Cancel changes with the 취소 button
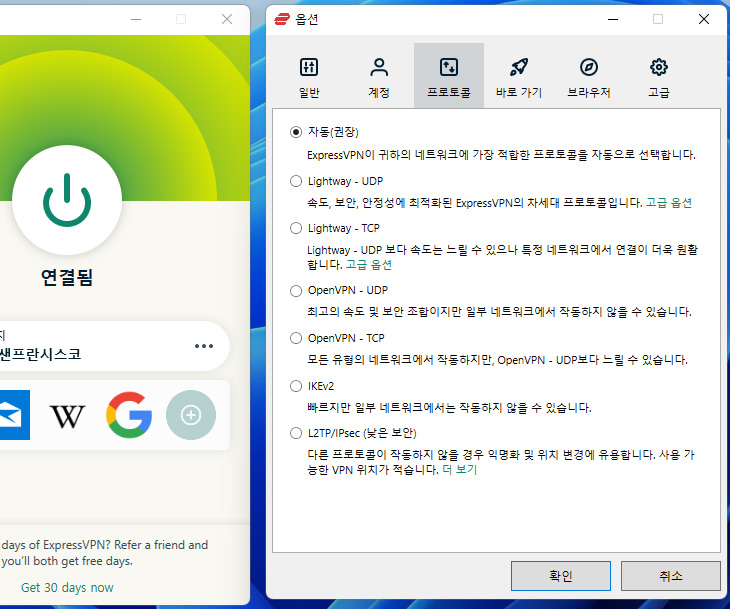 pos(670,576)
